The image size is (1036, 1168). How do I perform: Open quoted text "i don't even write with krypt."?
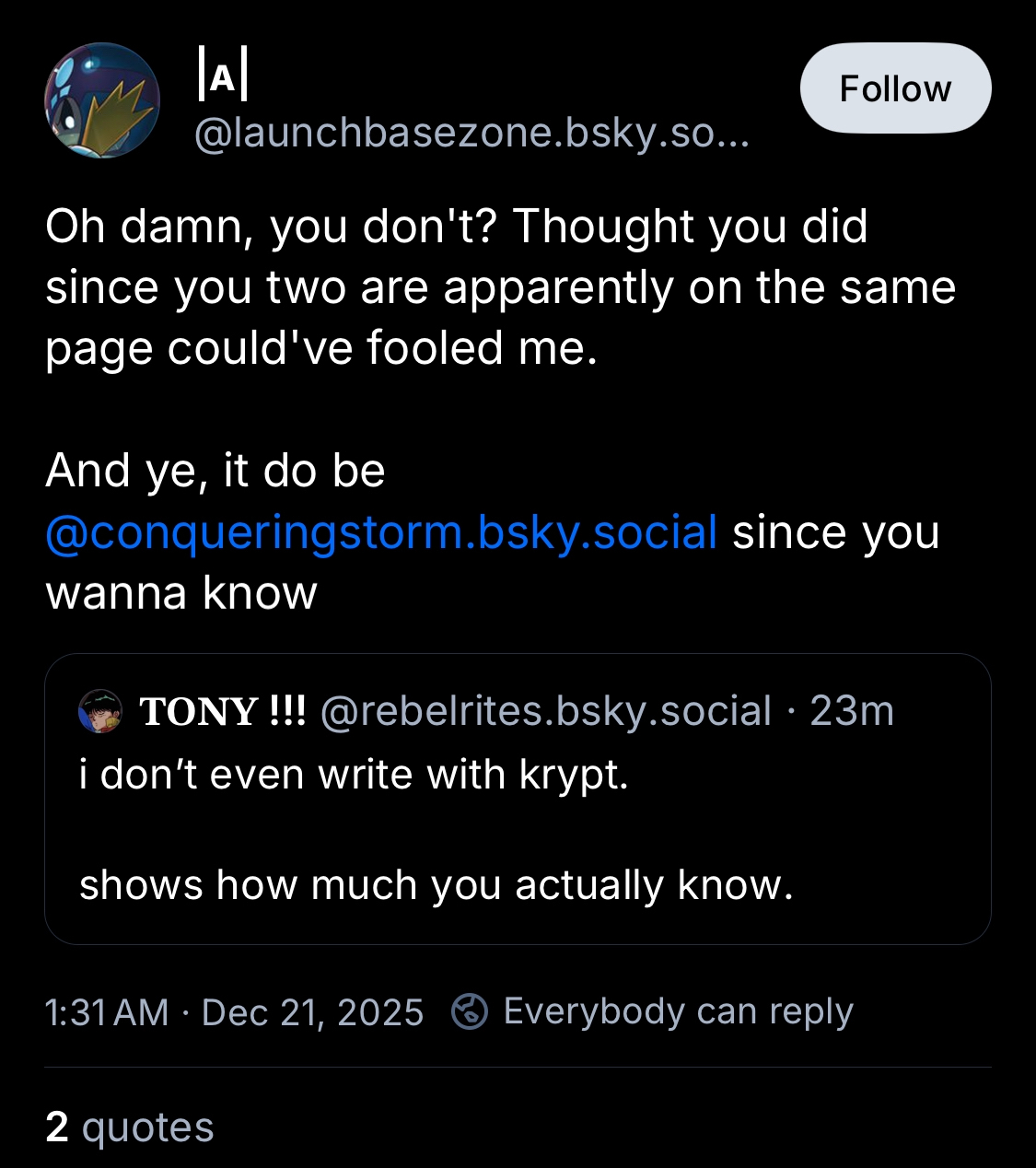354,775
